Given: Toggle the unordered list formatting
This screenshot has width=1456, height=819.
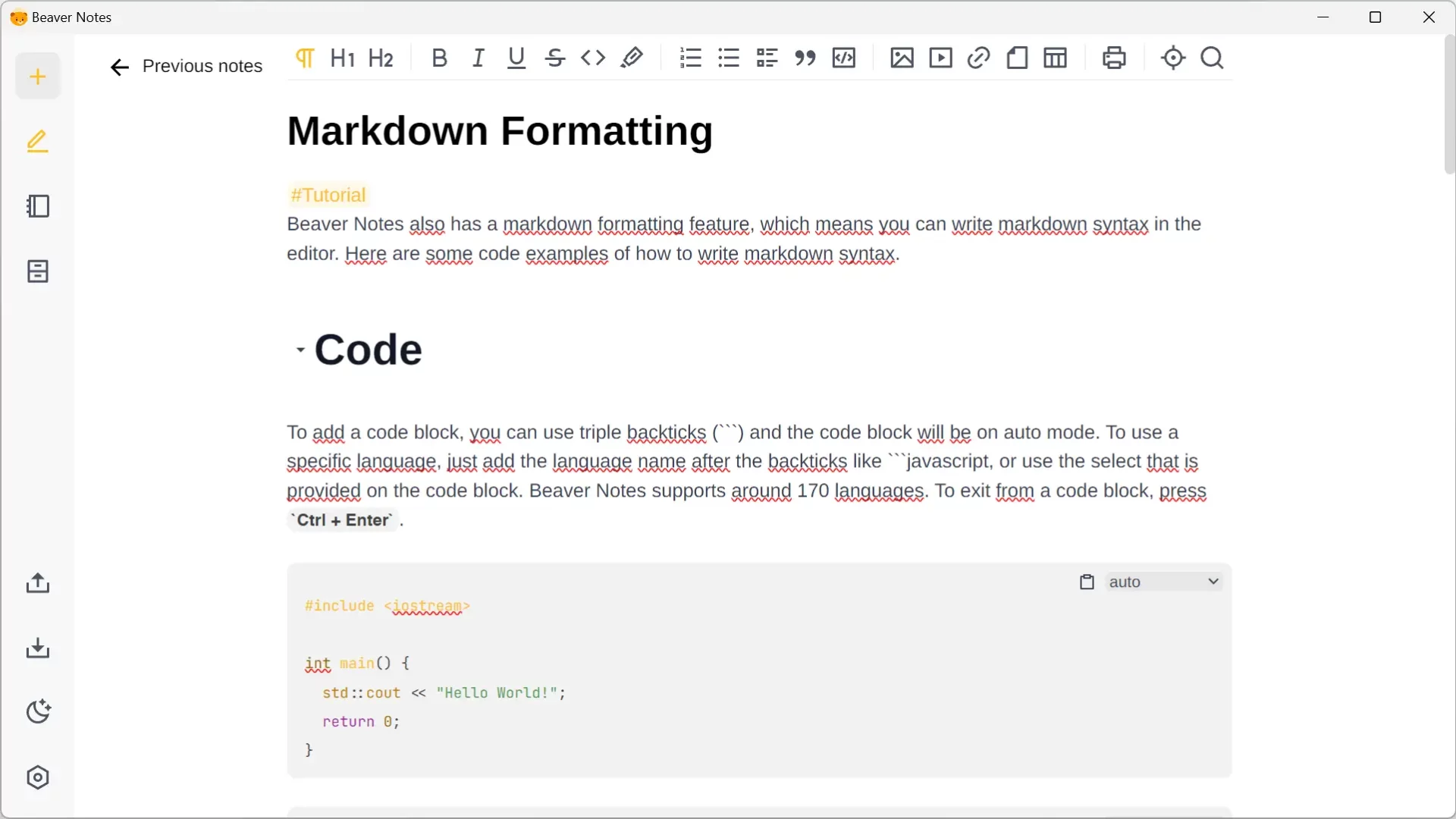Looking at the screenshot, I should coord(728,58).
